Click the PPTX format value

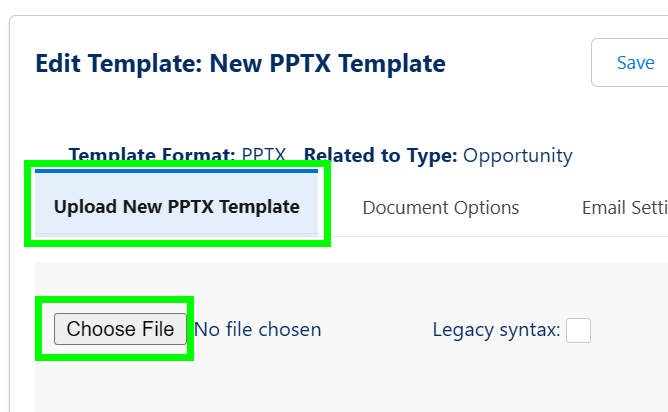tap(264, 155)
